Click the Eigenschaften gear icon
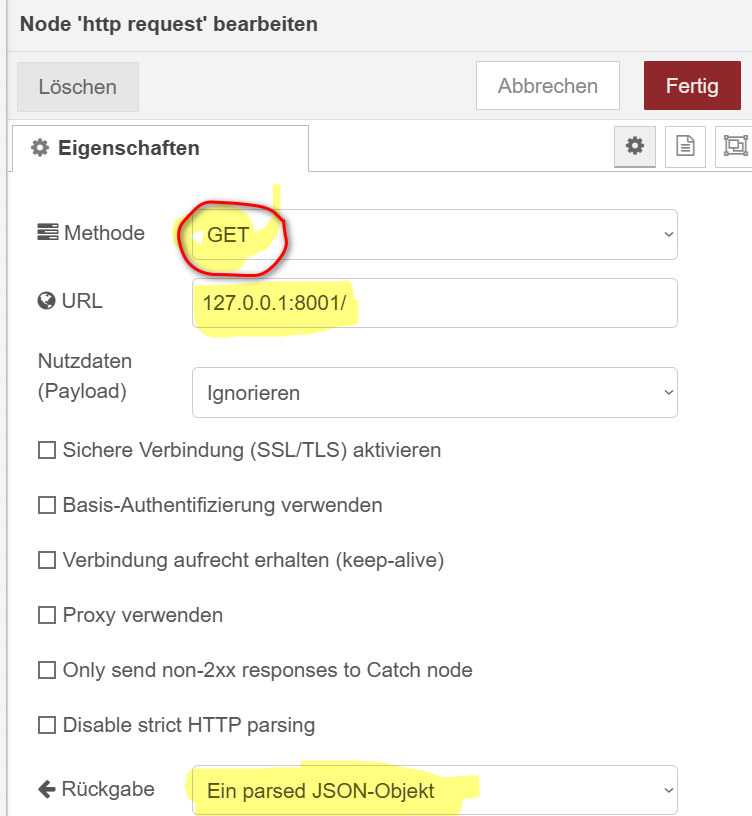The height and width of the screenshot is (816, 752). (40, 148)
